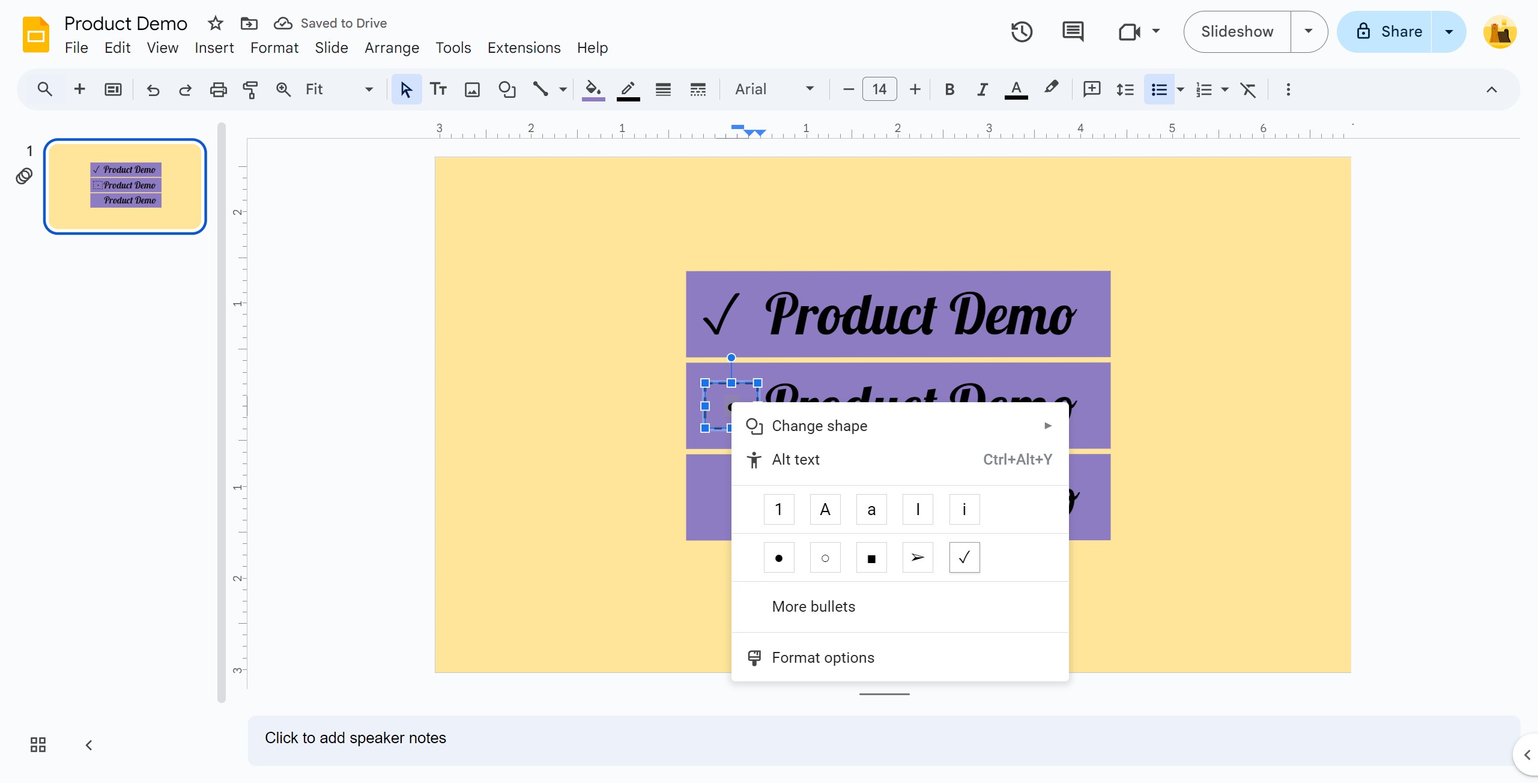The width and height of the screenshot is (1538, 784).
Task: Open the shape insert tool
Action: pyautogui.click(x=507, y=89)
